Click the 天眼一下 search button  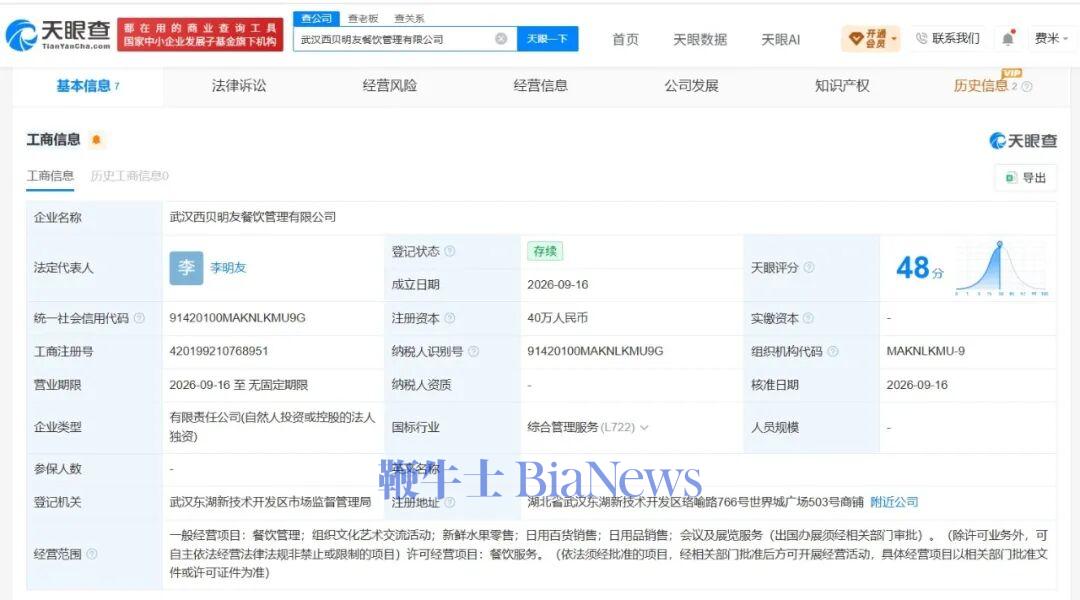coord(548,39)
